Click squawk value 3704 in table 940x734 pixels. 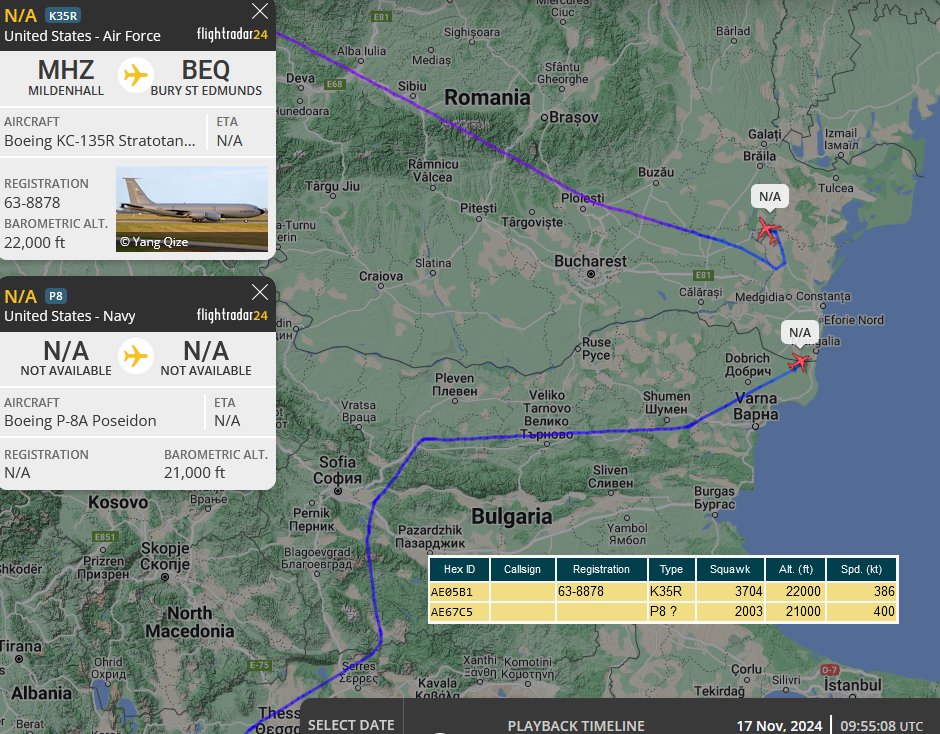[749, 591]
